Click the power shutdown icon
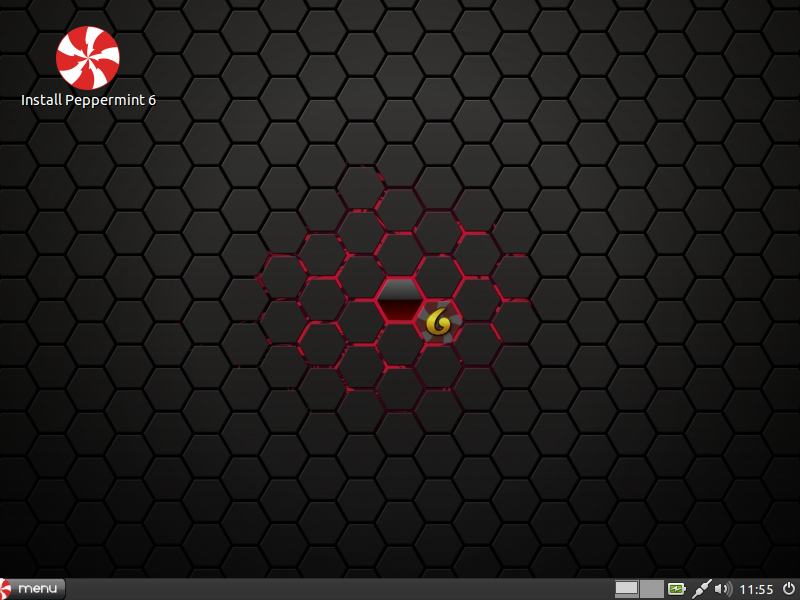The height and width of the screenshot is (600, 800). 789,588
